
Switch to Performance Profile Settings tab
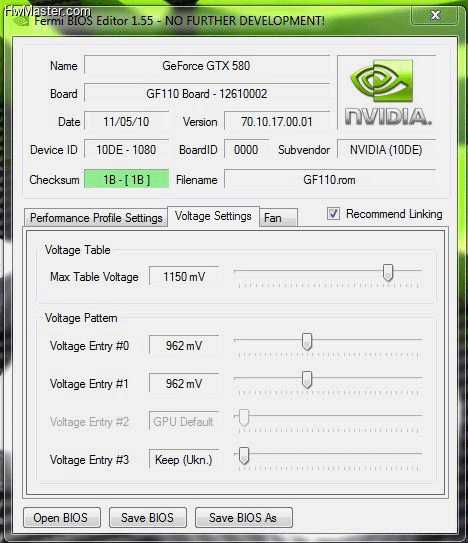coord(96,218)
